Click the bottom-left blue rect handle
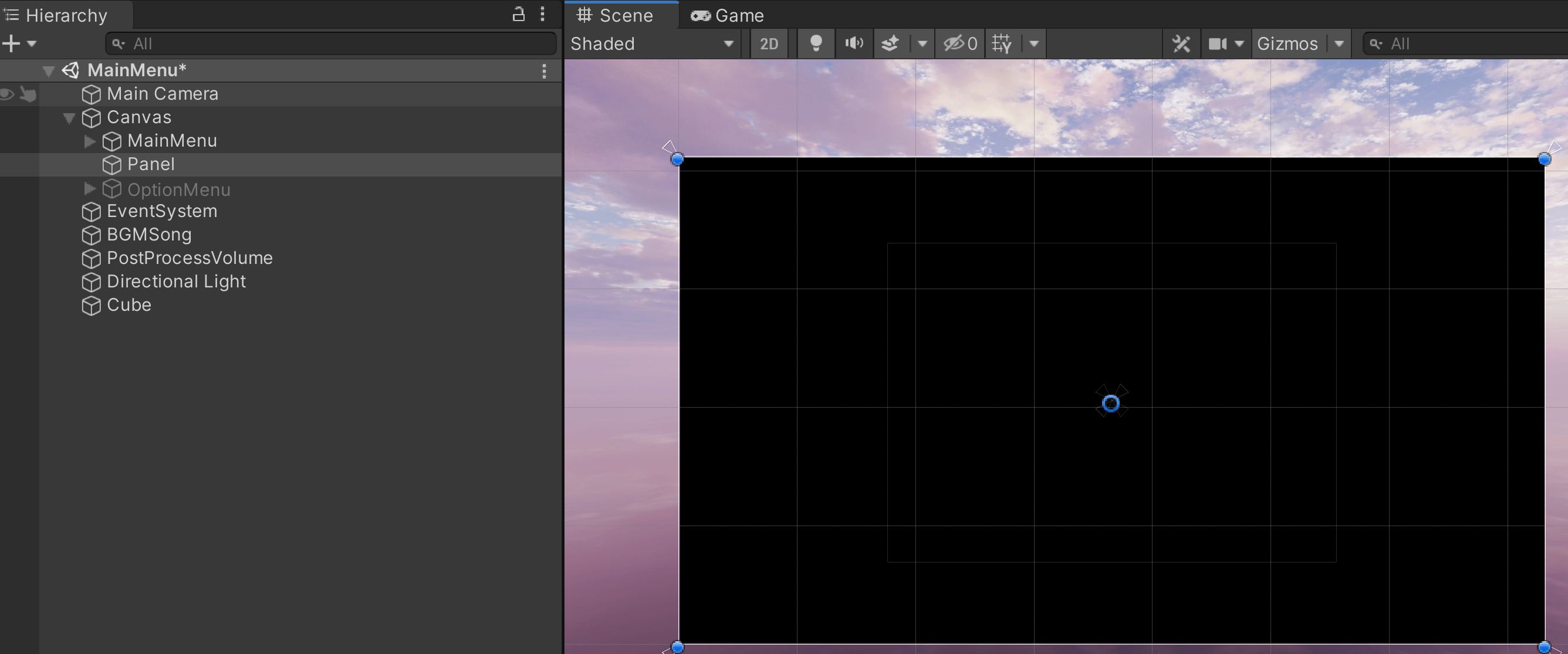The width and height of the screenshot is (1568, 654). (x=677, y=647)
